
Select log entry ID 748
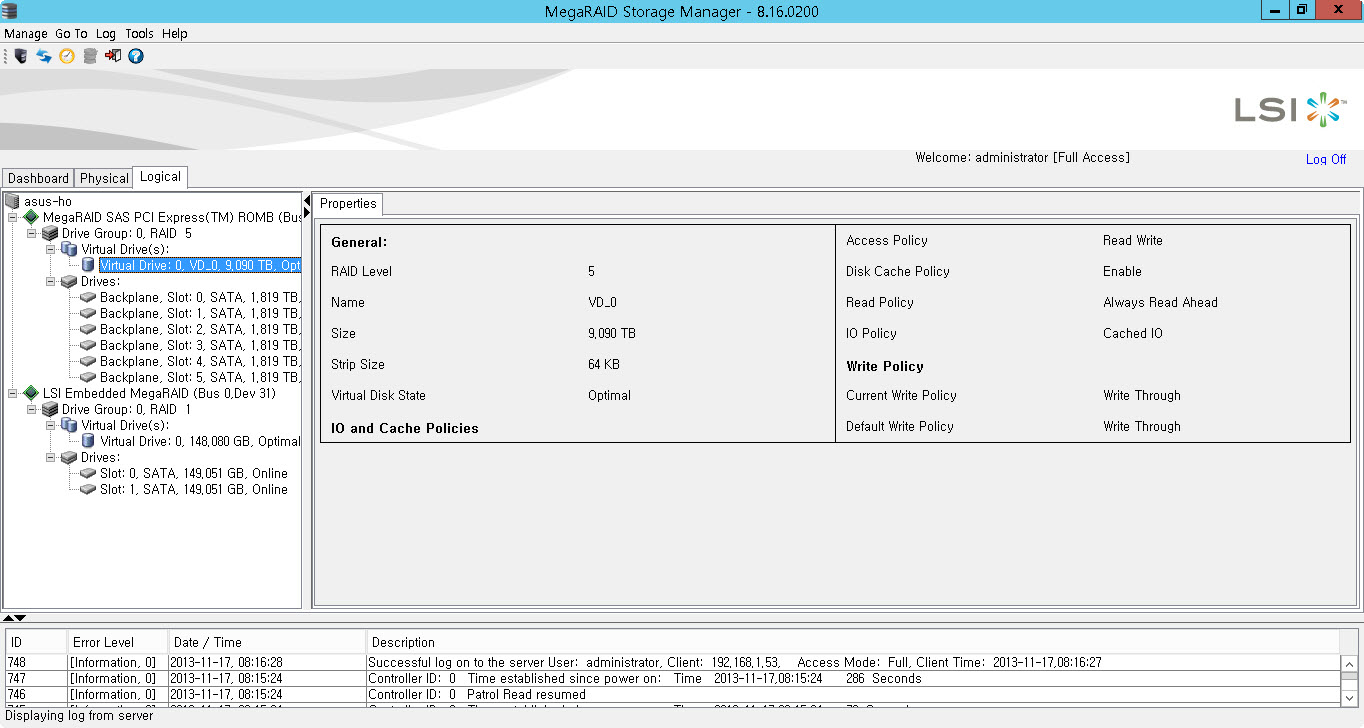point(672,662)
